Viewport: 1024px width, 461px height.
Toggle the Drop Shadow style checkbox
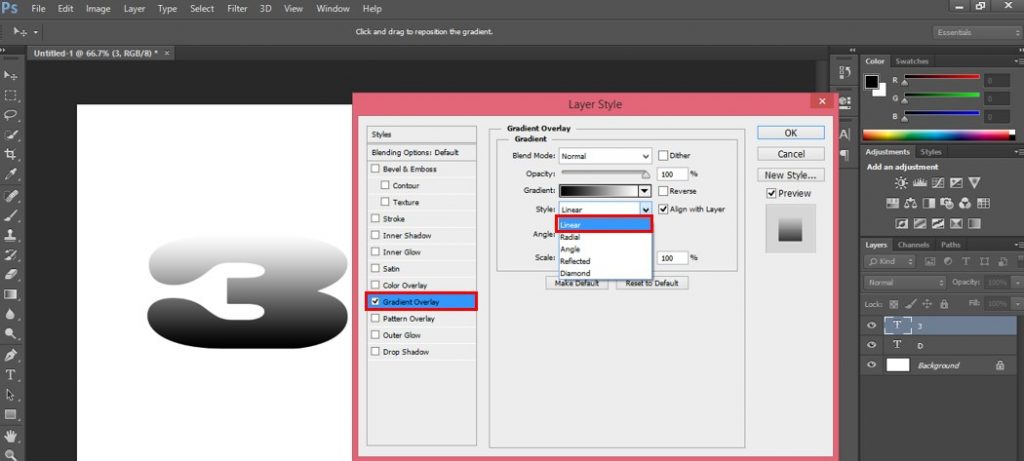[375, 352]
